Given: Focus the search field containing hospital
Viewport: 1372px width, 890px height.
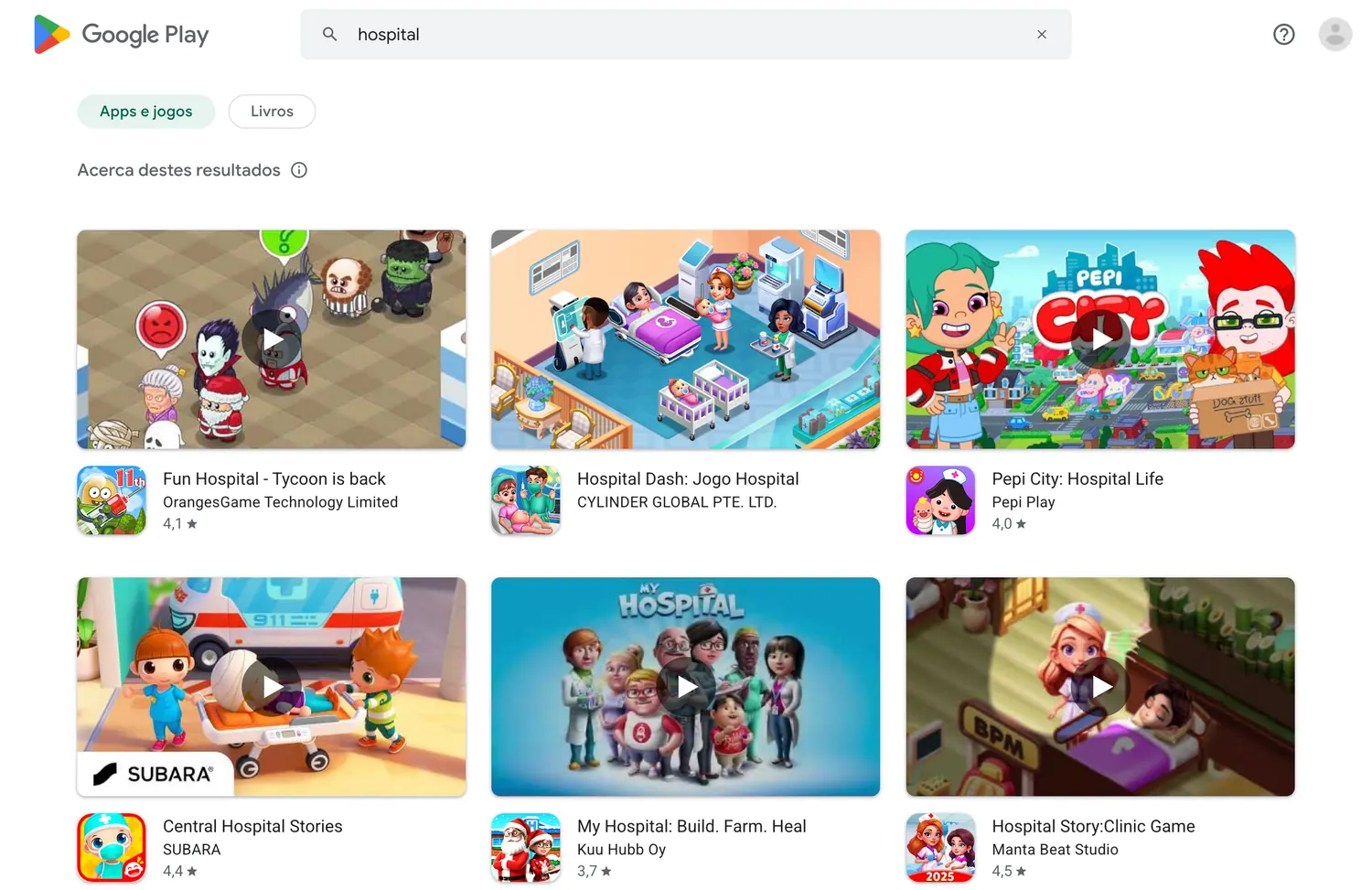Looking at the screenshot, I should click(x=686, y=34).
